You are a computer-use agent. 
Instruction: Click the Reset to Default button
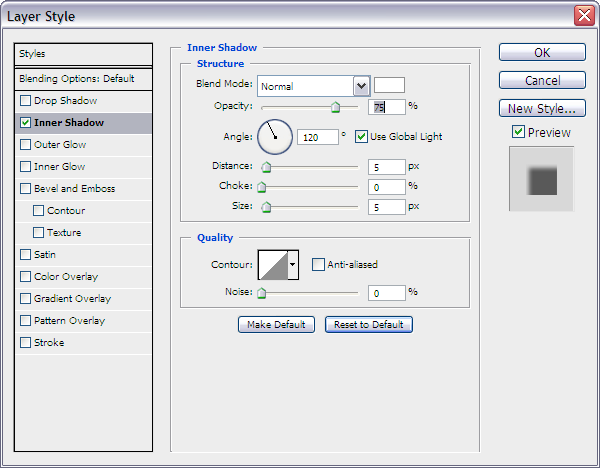(x=369, y=325)
